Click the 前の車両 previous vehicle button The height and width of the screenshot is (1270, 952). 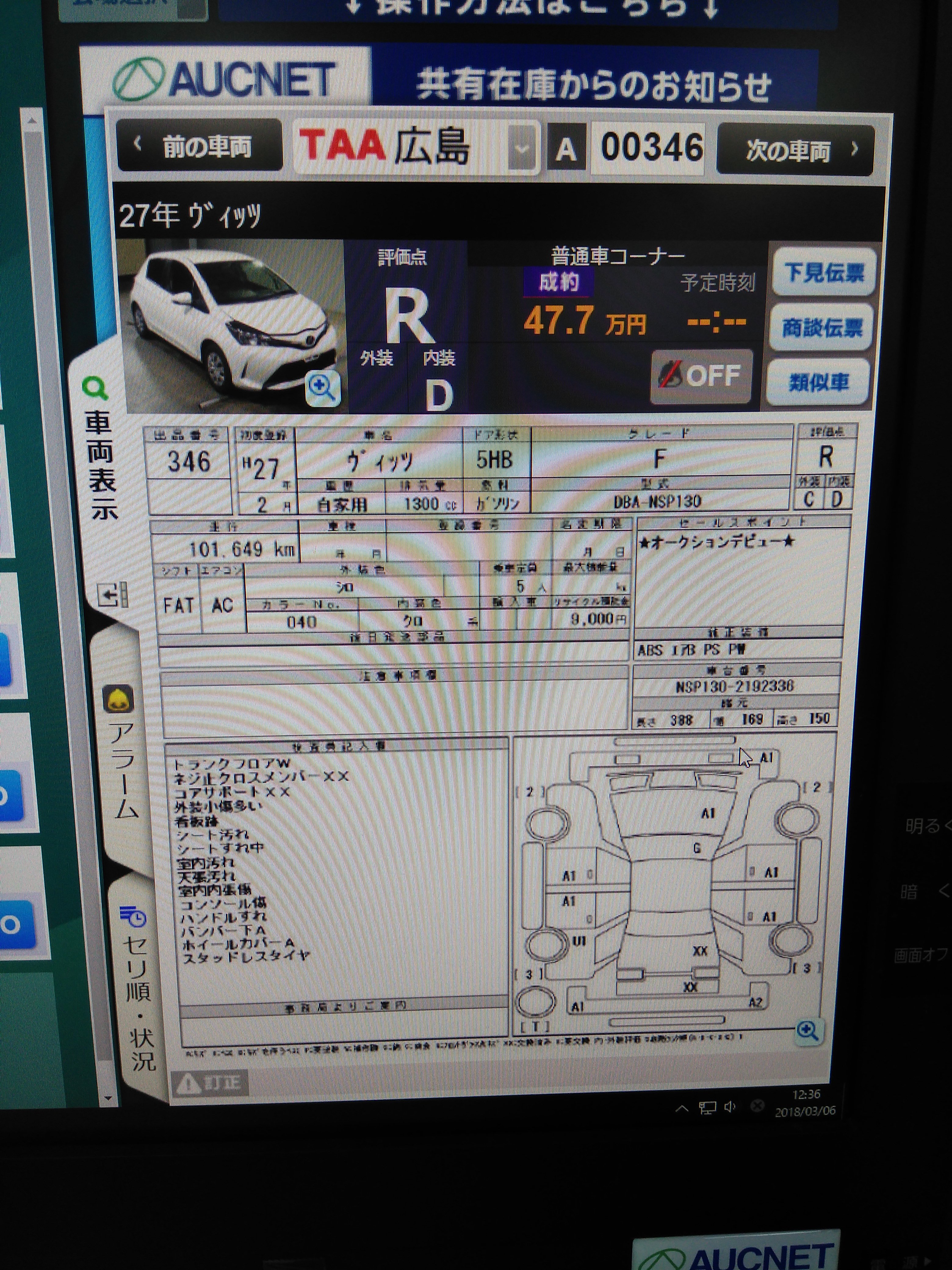tap(199, 146)
